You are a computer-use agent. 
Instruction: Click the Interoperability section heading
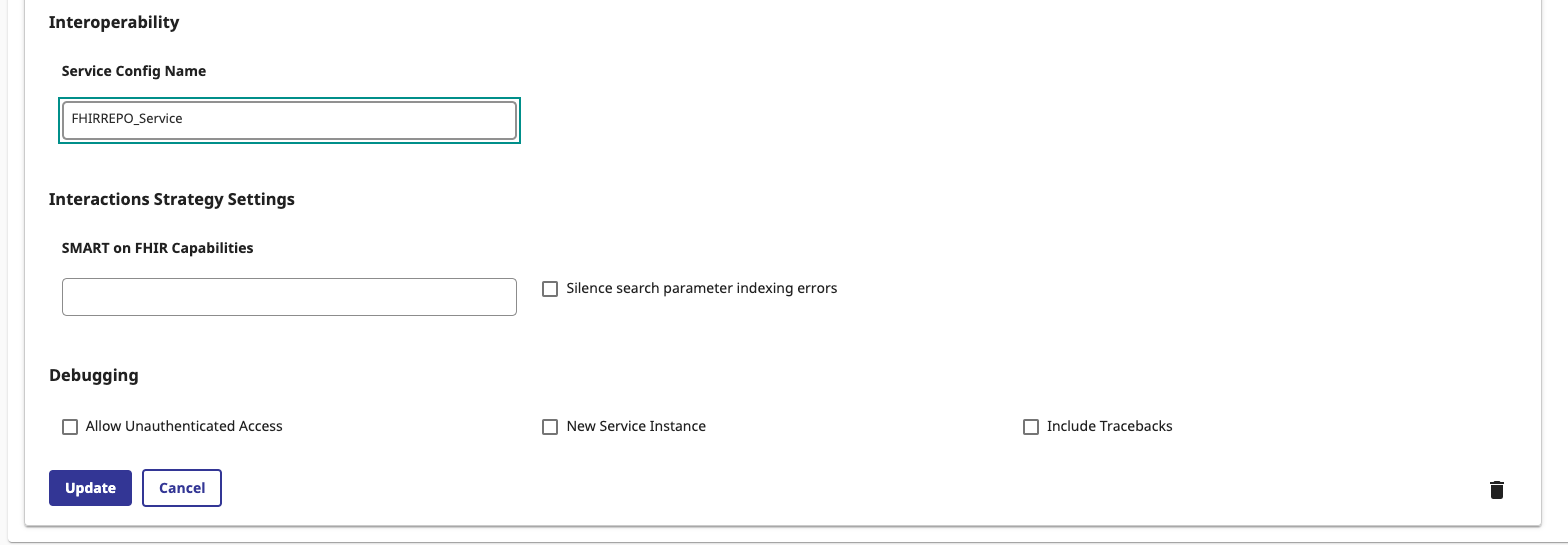pyautogui.click(x=114, y=22)
